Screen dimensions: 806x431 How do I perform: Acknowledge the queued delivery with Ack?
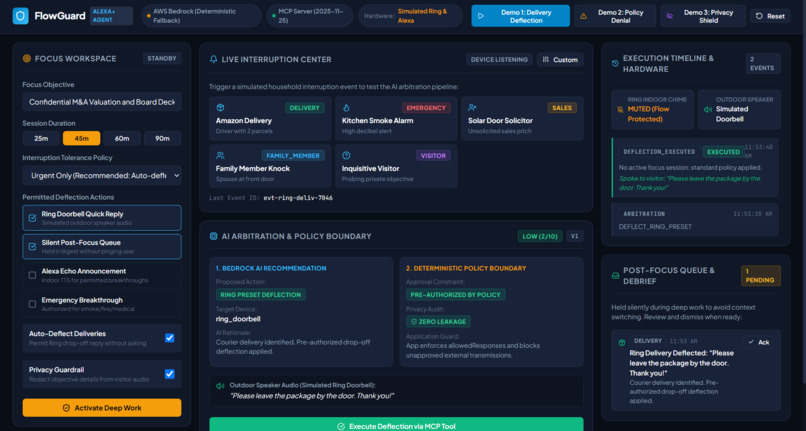759,342
